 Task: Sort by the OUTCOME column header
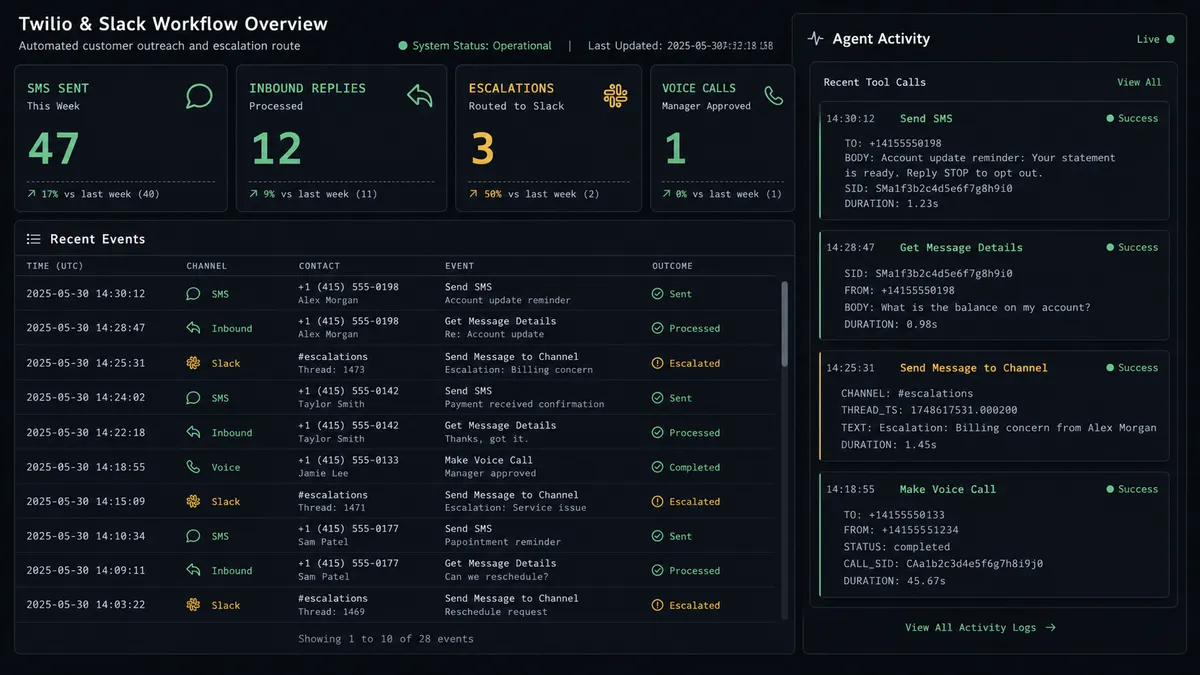672,266
